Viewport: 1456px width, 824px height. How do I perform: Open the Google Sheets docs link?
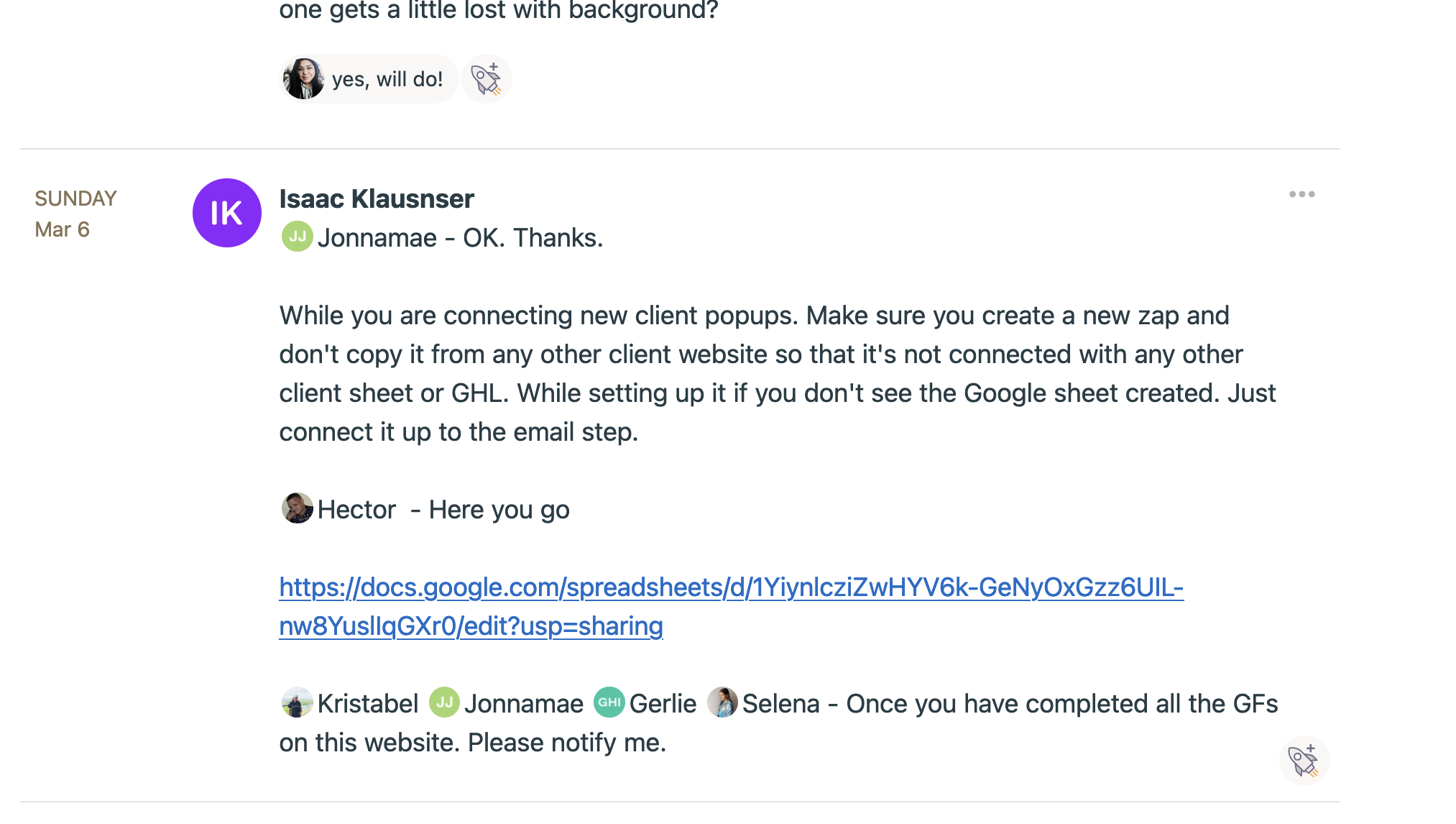731,606
